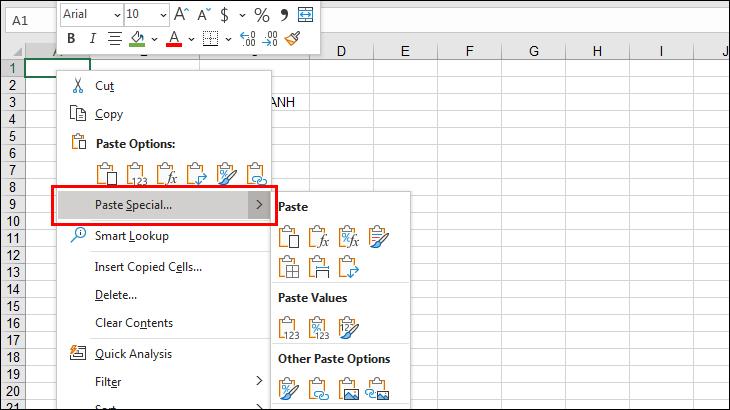Select Clear Contents menu entry

click(163, 323)
